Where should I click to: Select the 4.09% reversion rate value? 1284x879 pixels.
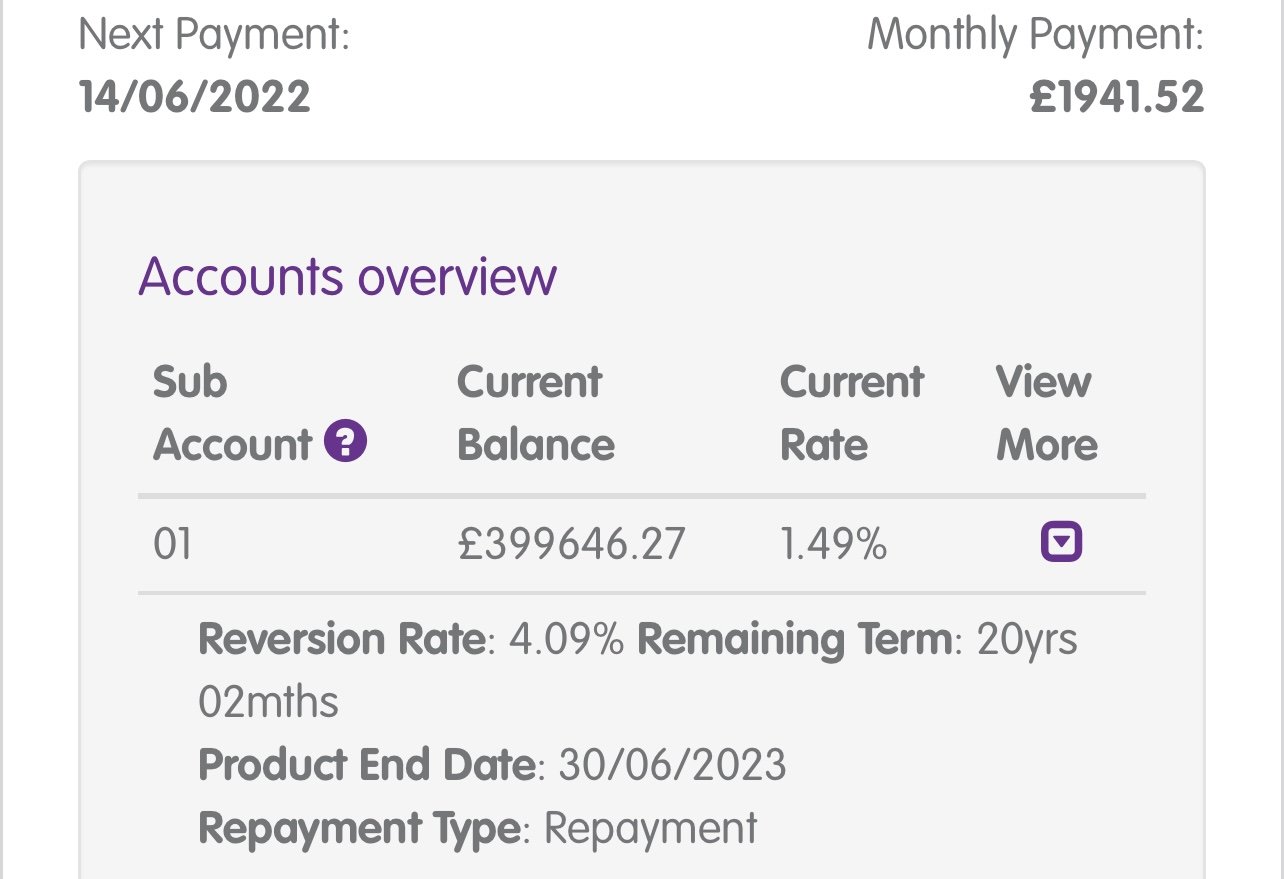click(x=567, y=639)
